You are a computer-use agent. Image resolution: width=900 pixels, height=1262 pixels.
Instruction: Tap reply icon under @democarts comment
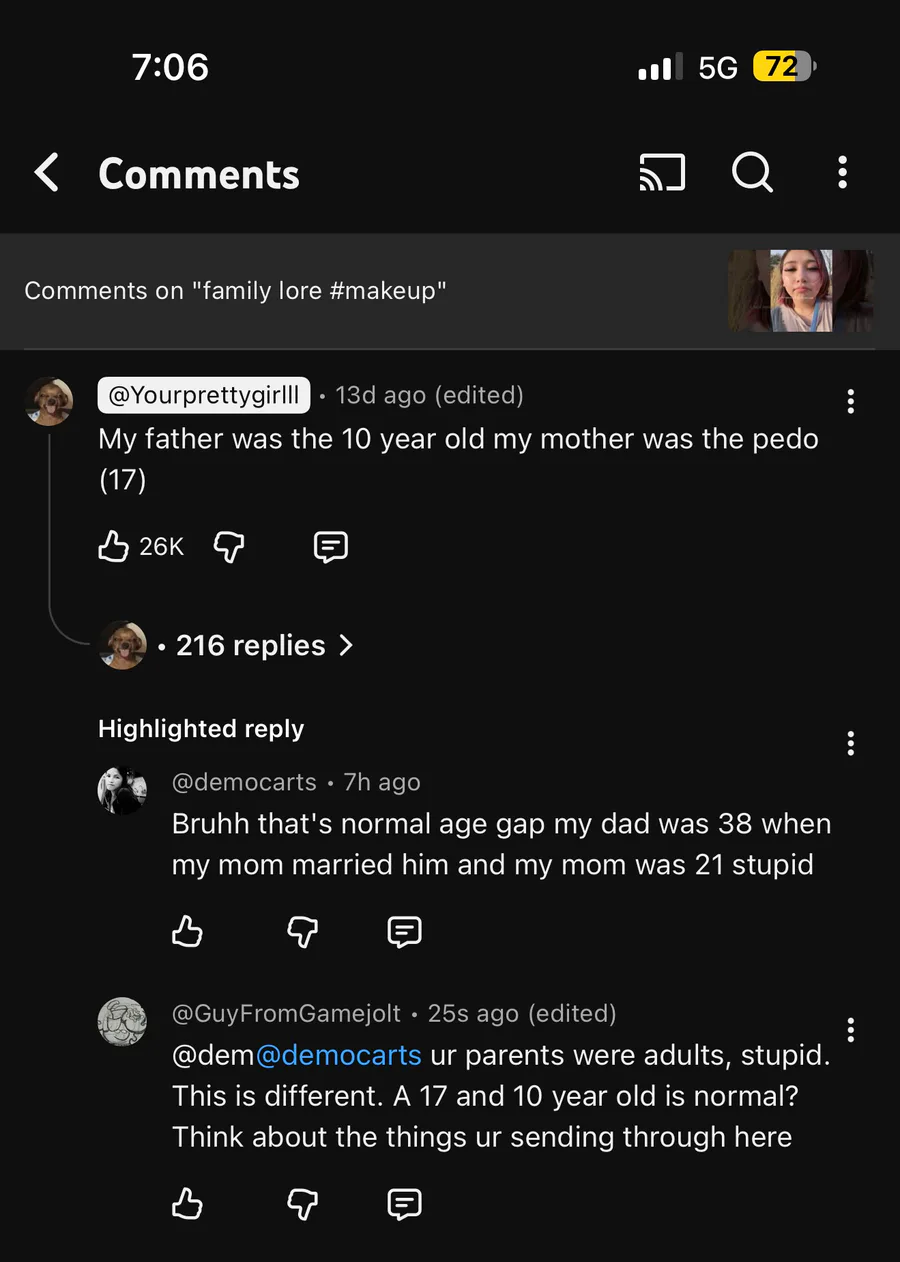pos(404,932)
